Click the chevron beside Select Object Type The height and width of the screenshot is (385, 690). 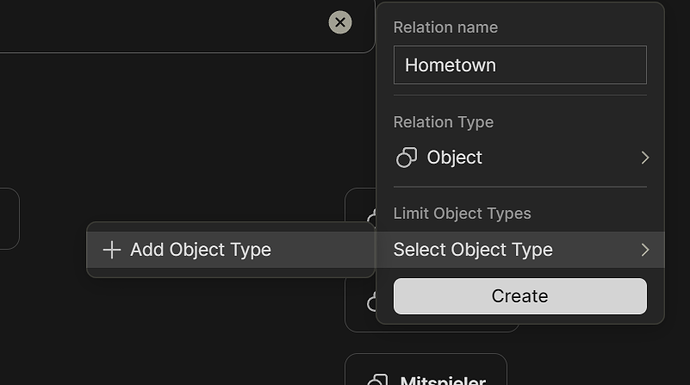click(x=645, y=250)
